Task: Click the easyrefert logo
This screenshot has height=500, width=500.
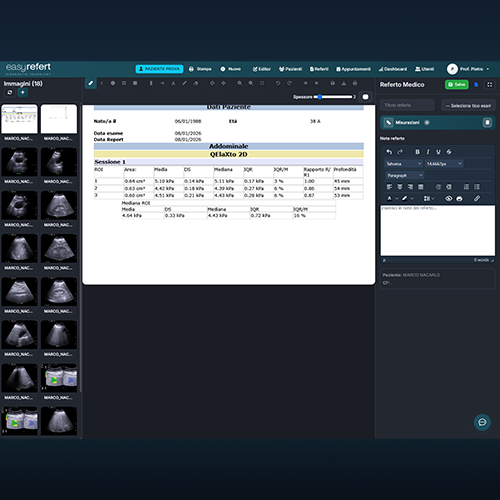Action: (28, 69)
